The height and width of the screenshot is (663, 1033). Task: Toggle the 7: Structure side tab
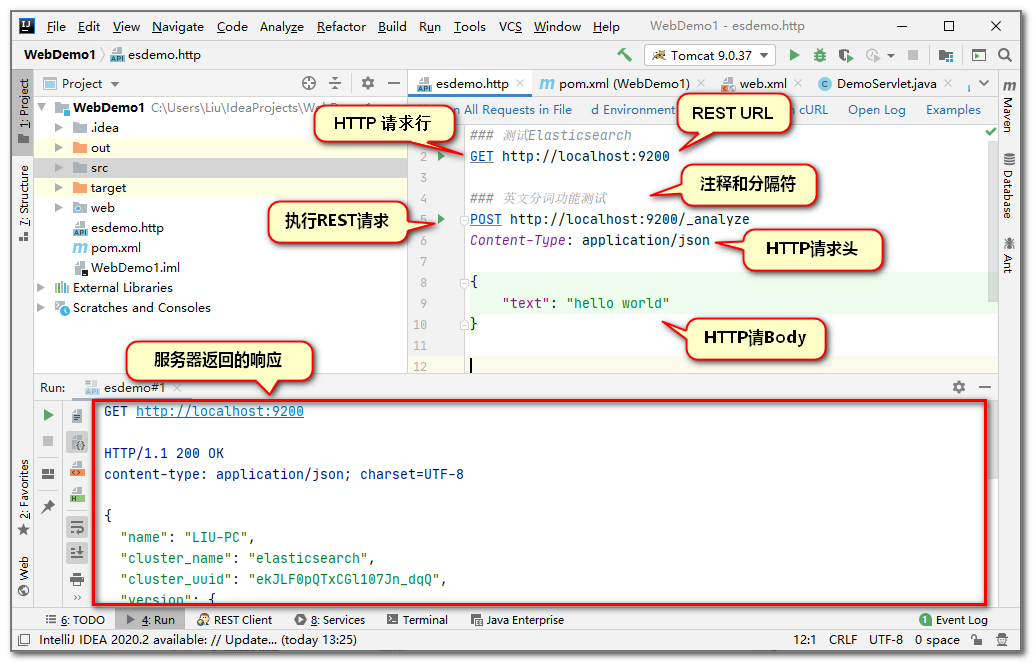24,203
